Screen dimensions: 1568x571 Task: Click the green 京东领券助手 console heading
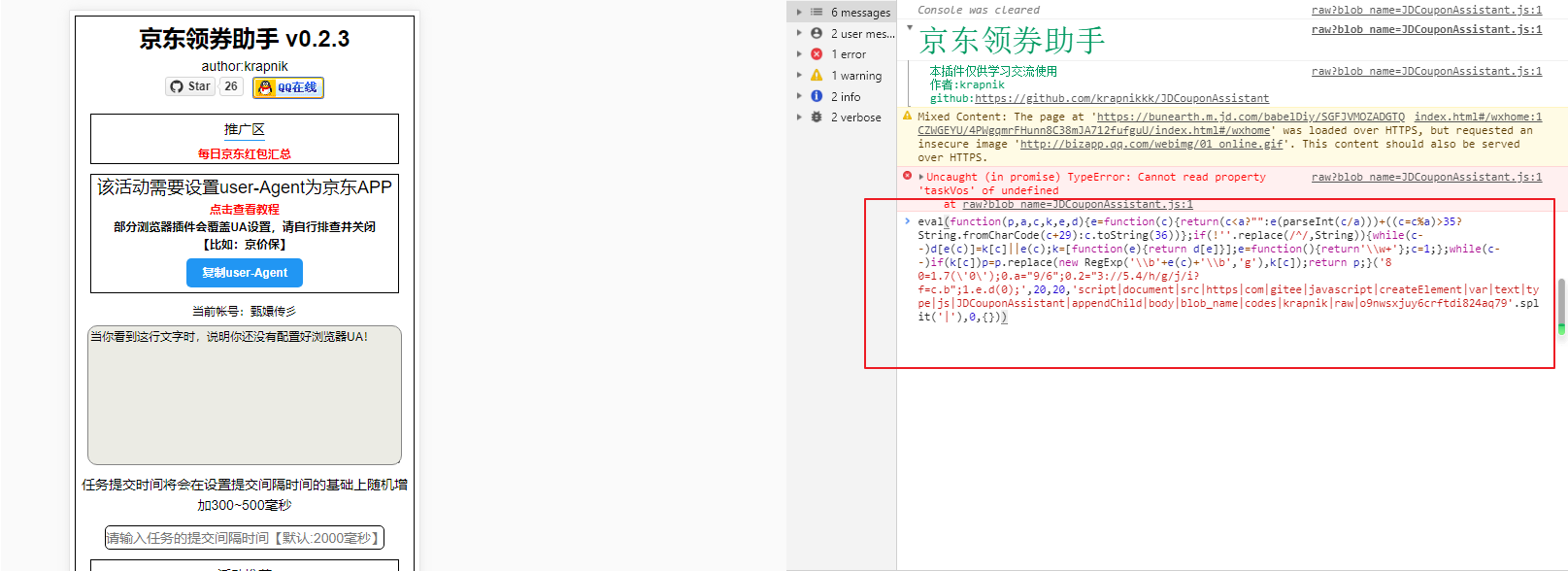pyautogui.click(x=1012, y=40)
